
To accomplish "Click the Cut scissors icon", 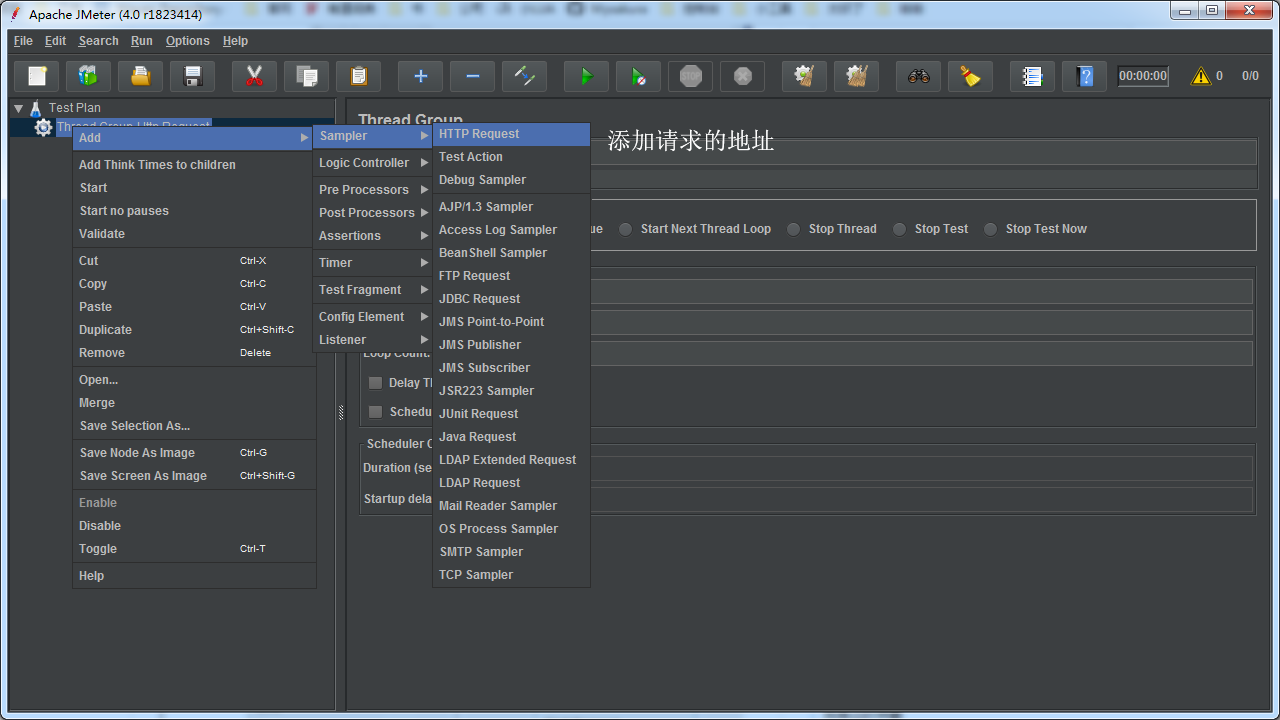I will 255,76.
